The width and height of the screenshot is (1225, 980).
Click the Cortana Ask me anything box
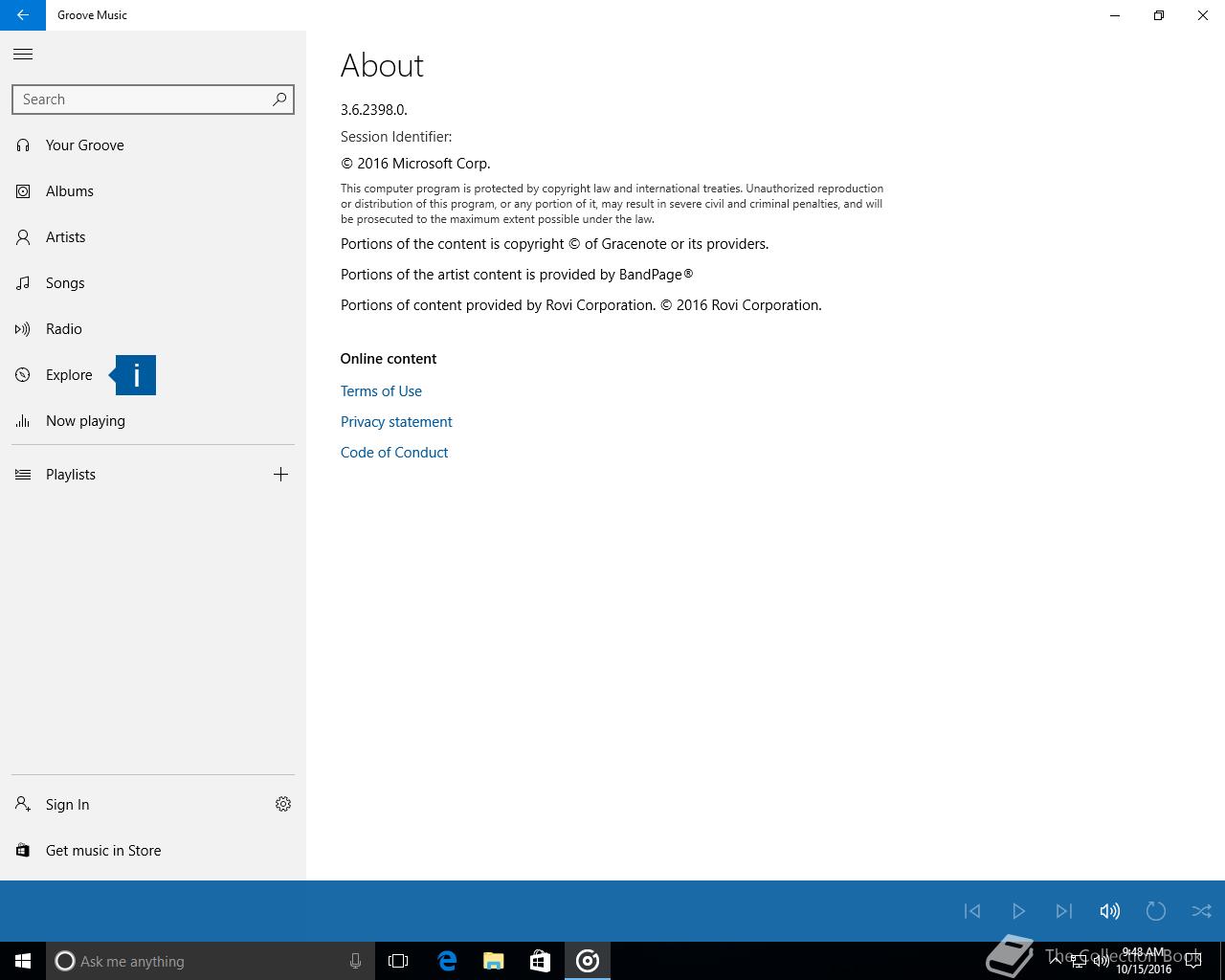tap(210, 961)
